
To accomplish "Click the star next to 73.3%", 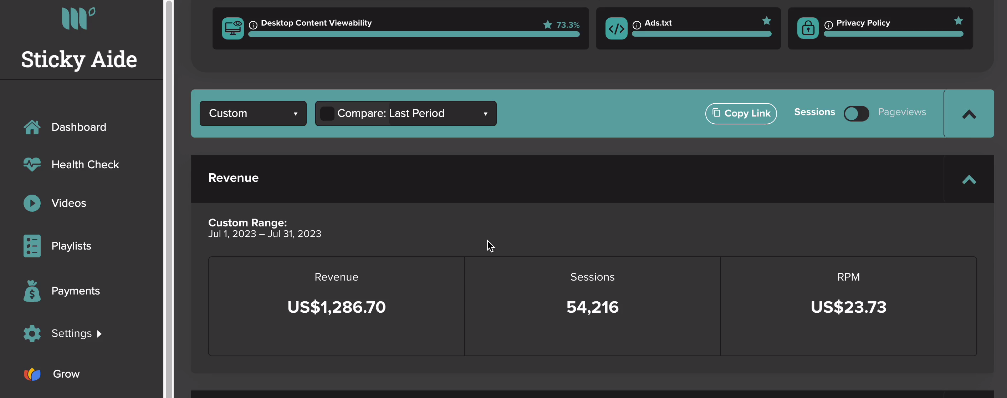I will pyautogui.click(x=548, y=24).
